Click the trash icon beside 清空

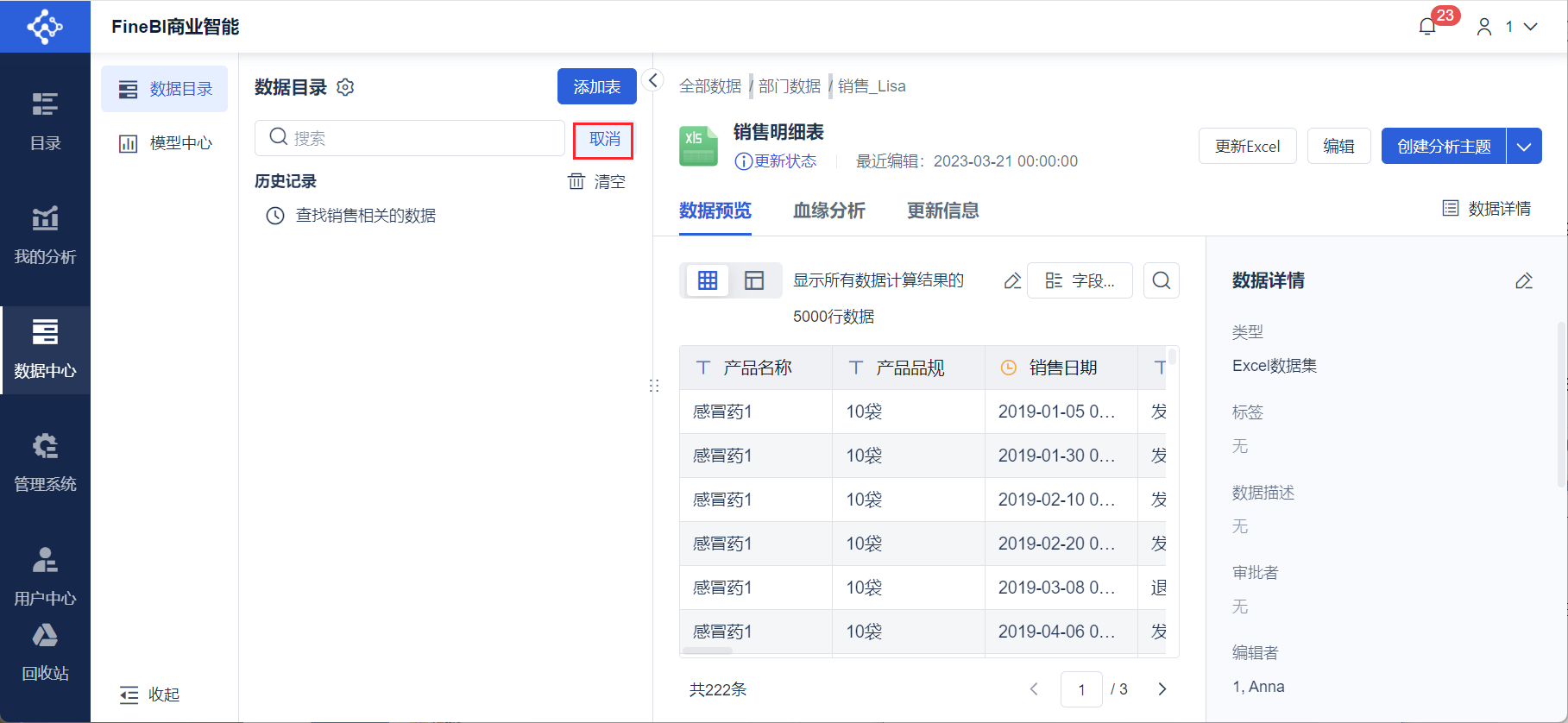coord(576,181)
